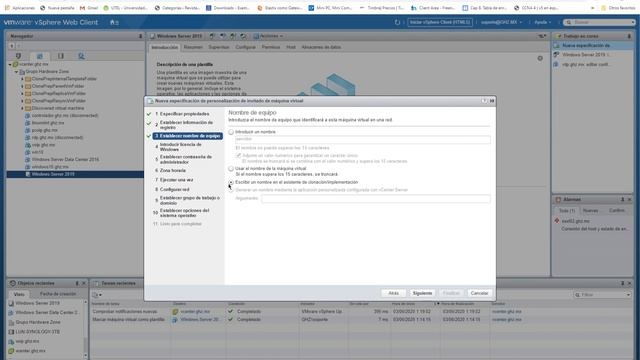Close the Objetos recientes panel

tap(84, 283)
